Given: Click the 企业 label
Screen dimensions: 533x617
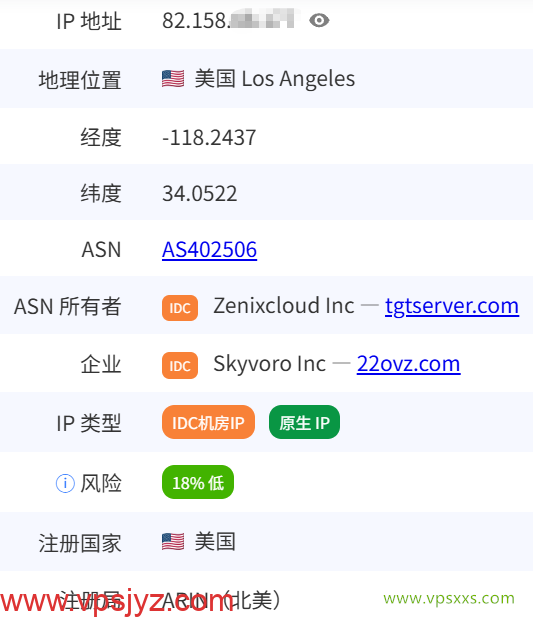Looking at the screenshot, I should [x=101, y=364].
